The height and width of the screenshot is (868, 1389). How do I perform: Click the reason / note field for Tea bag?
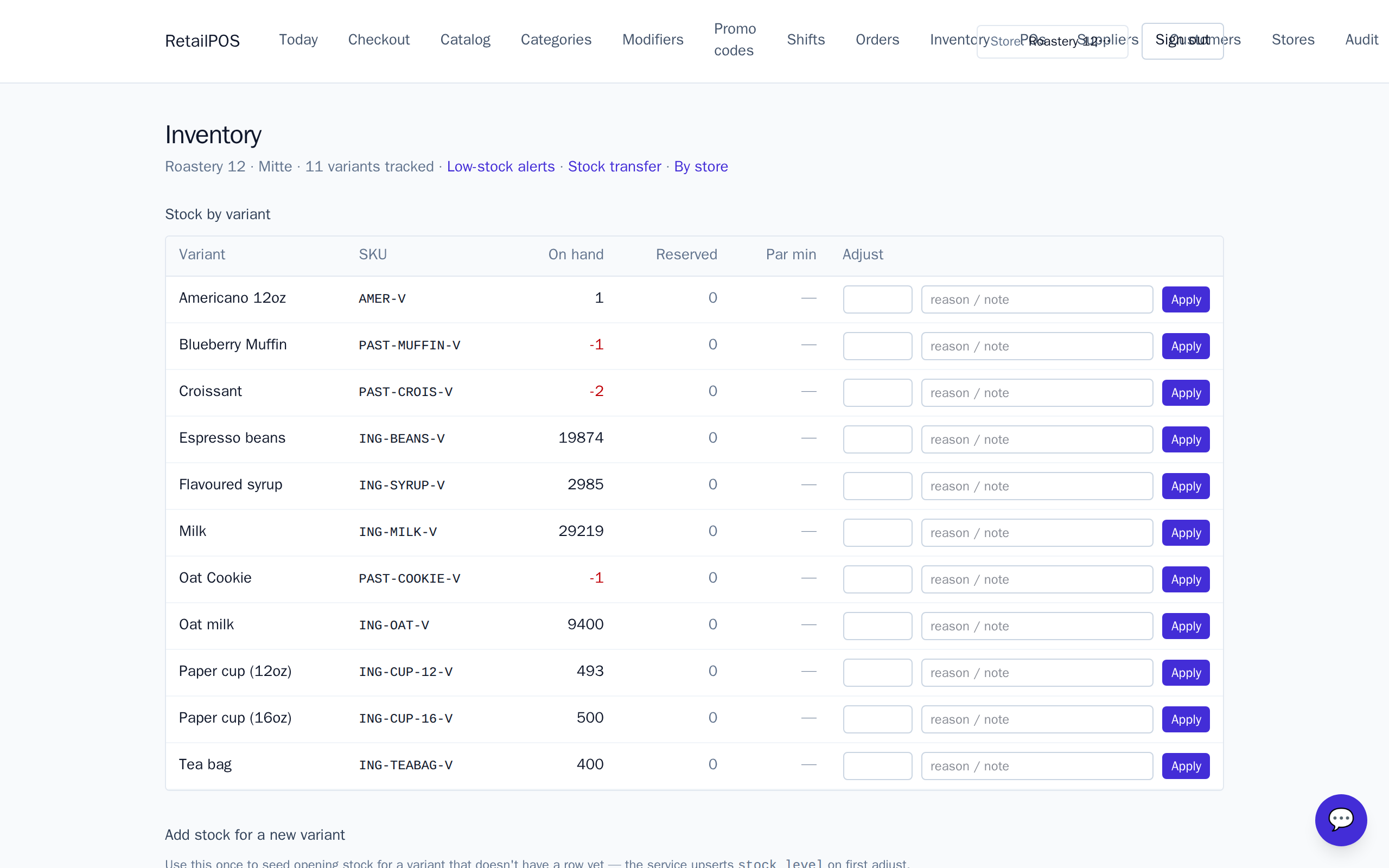tap(1036, 766)
